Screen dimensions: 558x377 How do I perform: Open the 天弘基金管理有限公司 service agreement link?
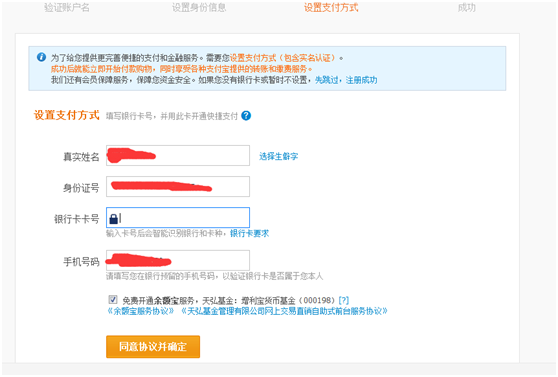[x=284, y=311]
